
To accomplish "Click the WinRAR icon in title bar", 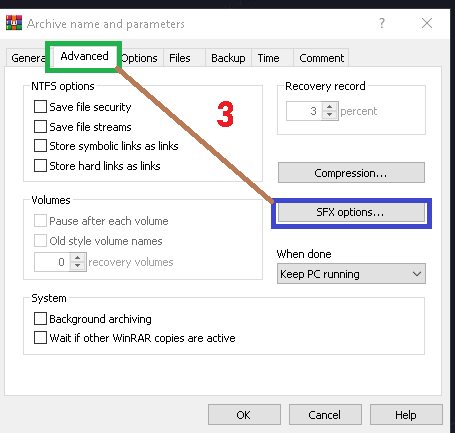I will 14,23.
